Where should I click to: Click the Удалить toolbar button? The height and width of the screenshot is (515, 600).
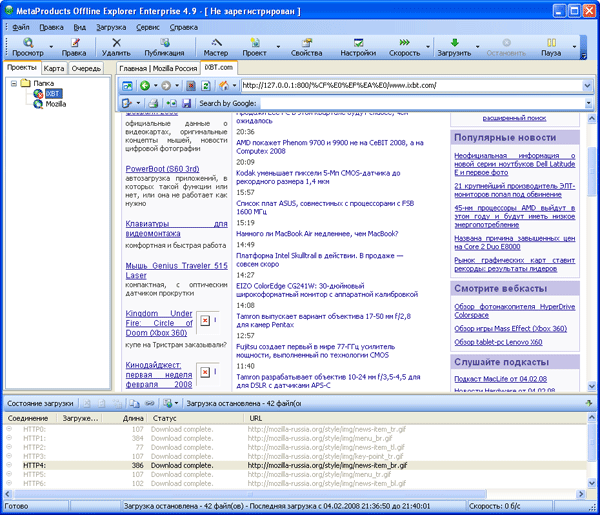[115, 48]
